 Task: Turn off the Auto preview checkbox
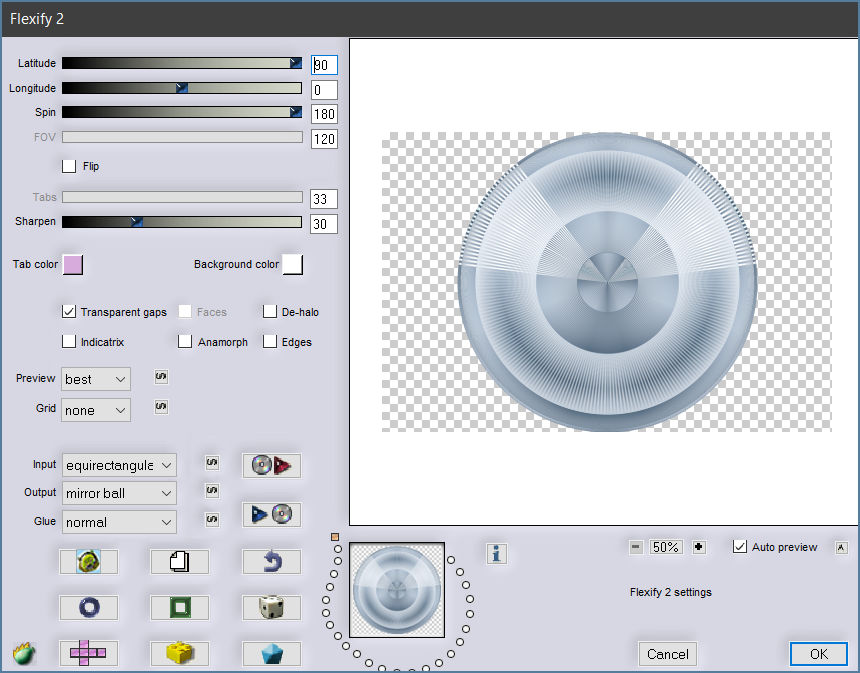tap(740, 547)
